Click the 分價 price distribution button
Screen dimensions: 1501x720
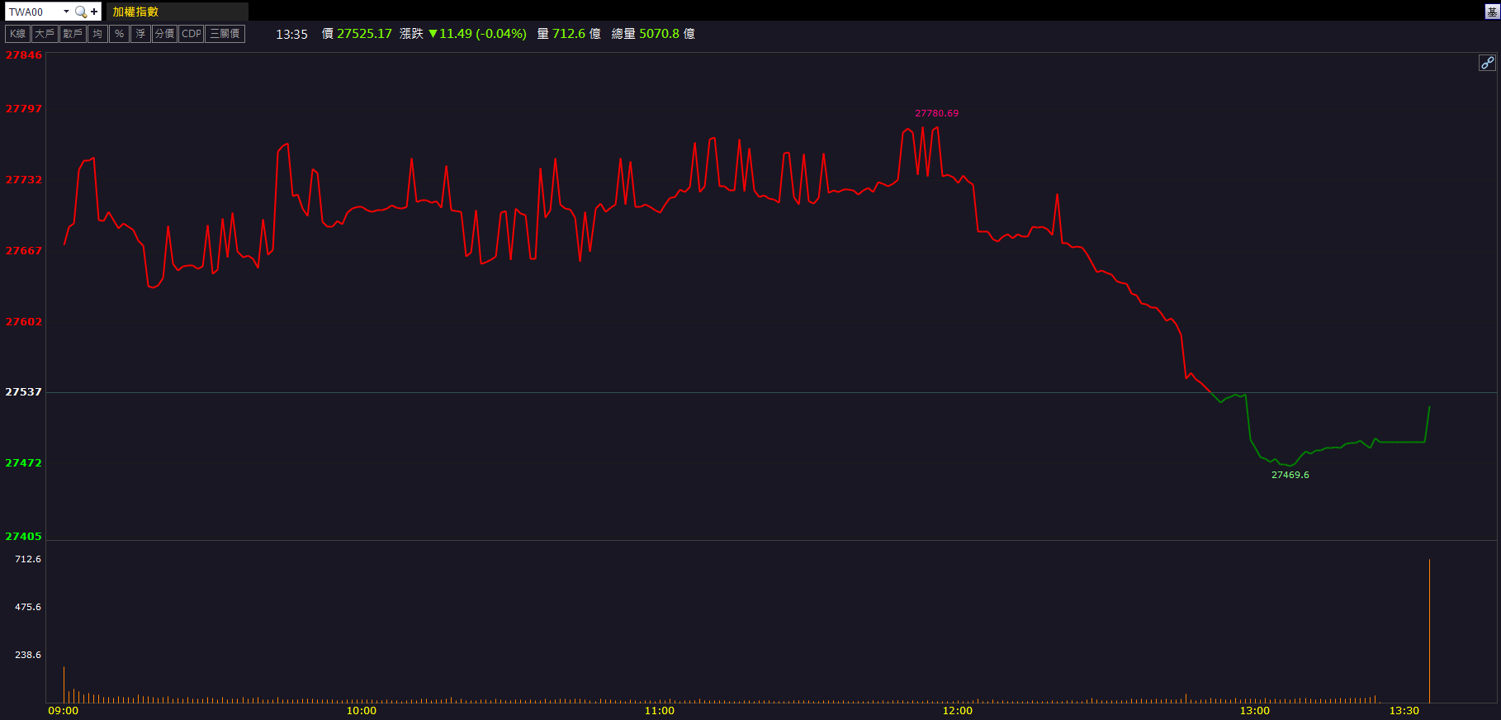point(164,34)
